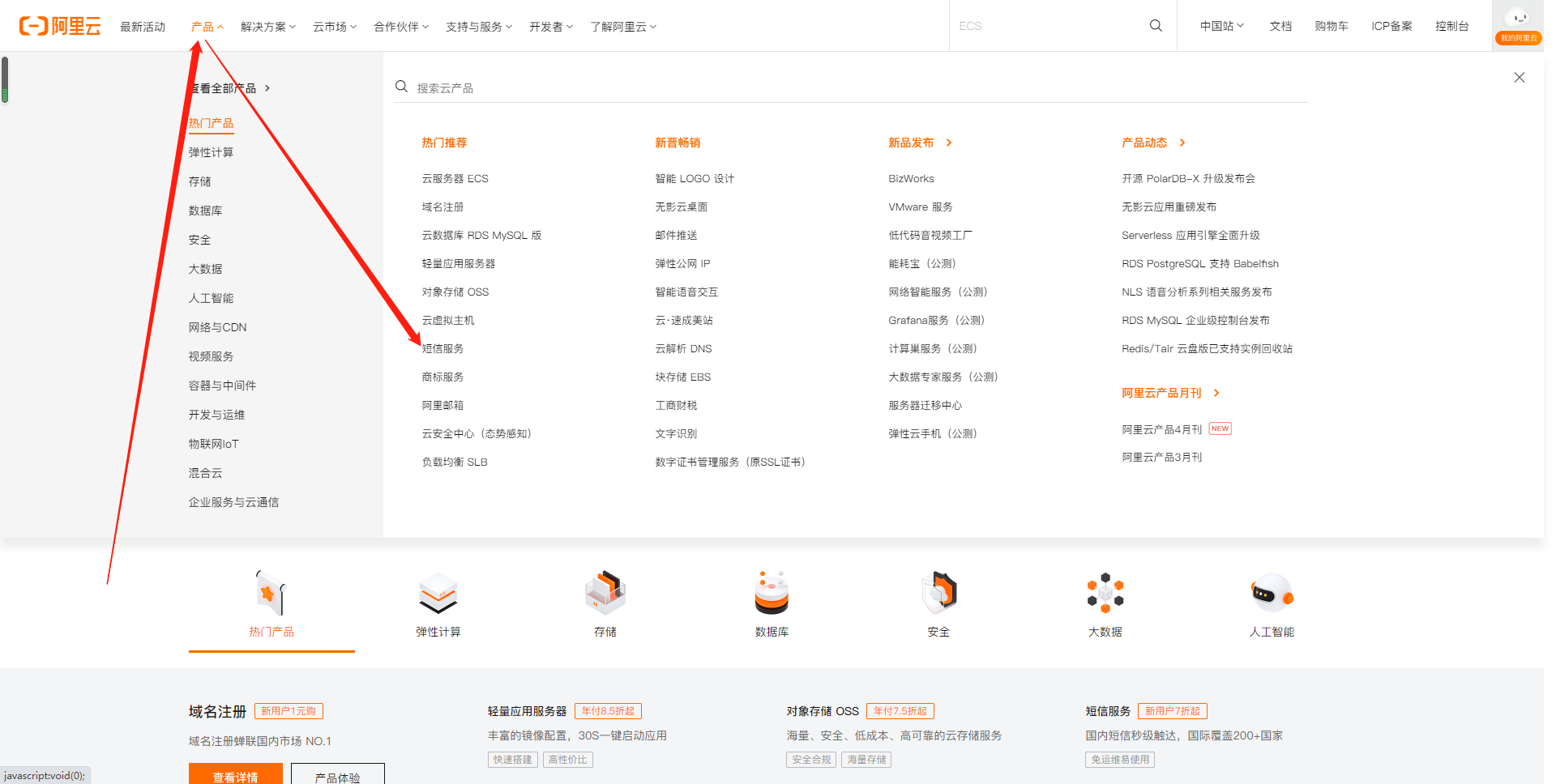Open the 短信服务 product link

(x=442, y=348)
